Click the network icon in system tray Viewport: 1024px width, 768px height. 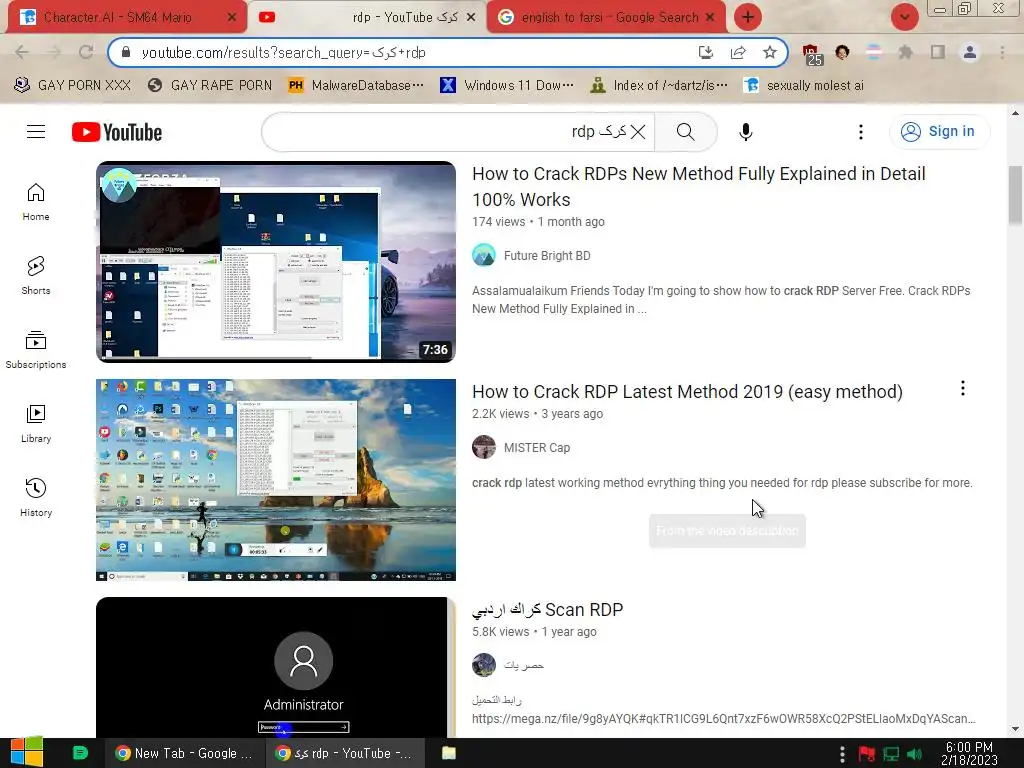click(x=891, y=754)
